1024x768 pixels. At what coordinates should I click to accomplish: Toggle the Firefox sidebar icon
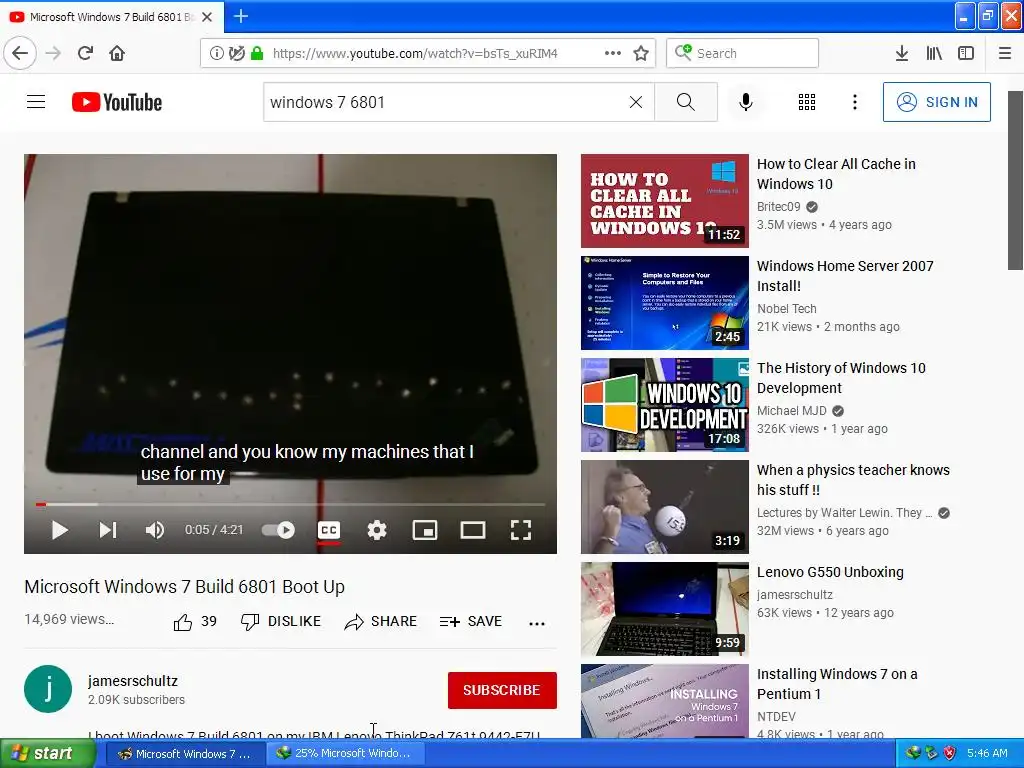[966, 53]
